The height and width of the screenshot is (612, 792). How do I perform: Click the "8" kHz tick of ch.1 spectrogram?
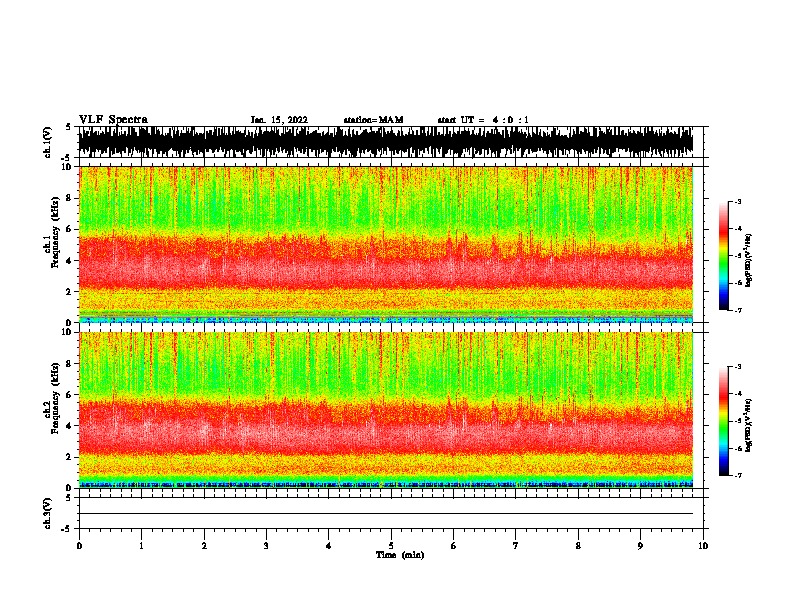tap(71, 198)
